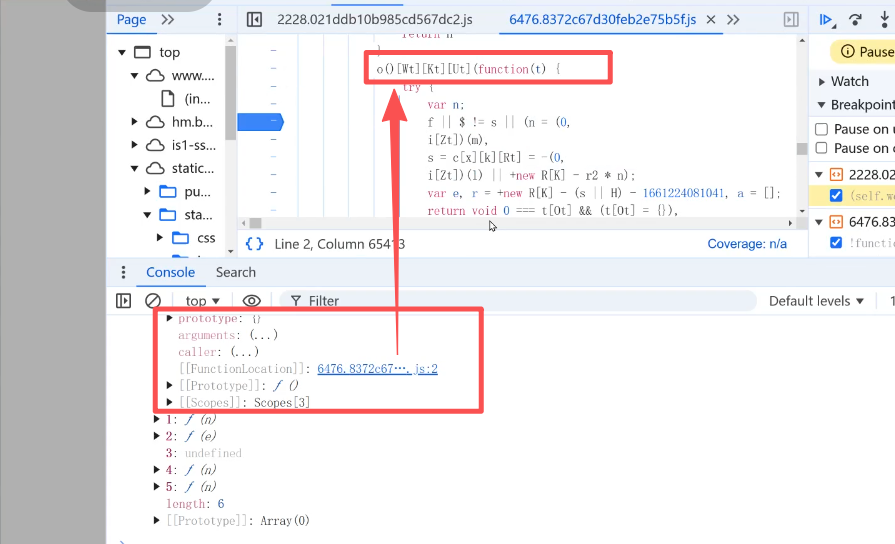Expand the hm.b... domain node
The height and width of the screenshot is (544, 895).
[134, 122]
